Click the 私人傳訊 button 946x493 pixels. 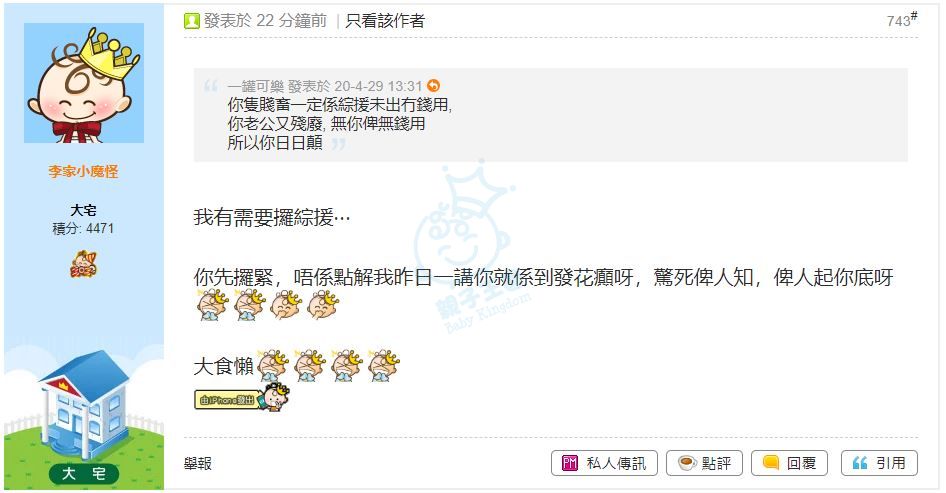click(604, 463)
